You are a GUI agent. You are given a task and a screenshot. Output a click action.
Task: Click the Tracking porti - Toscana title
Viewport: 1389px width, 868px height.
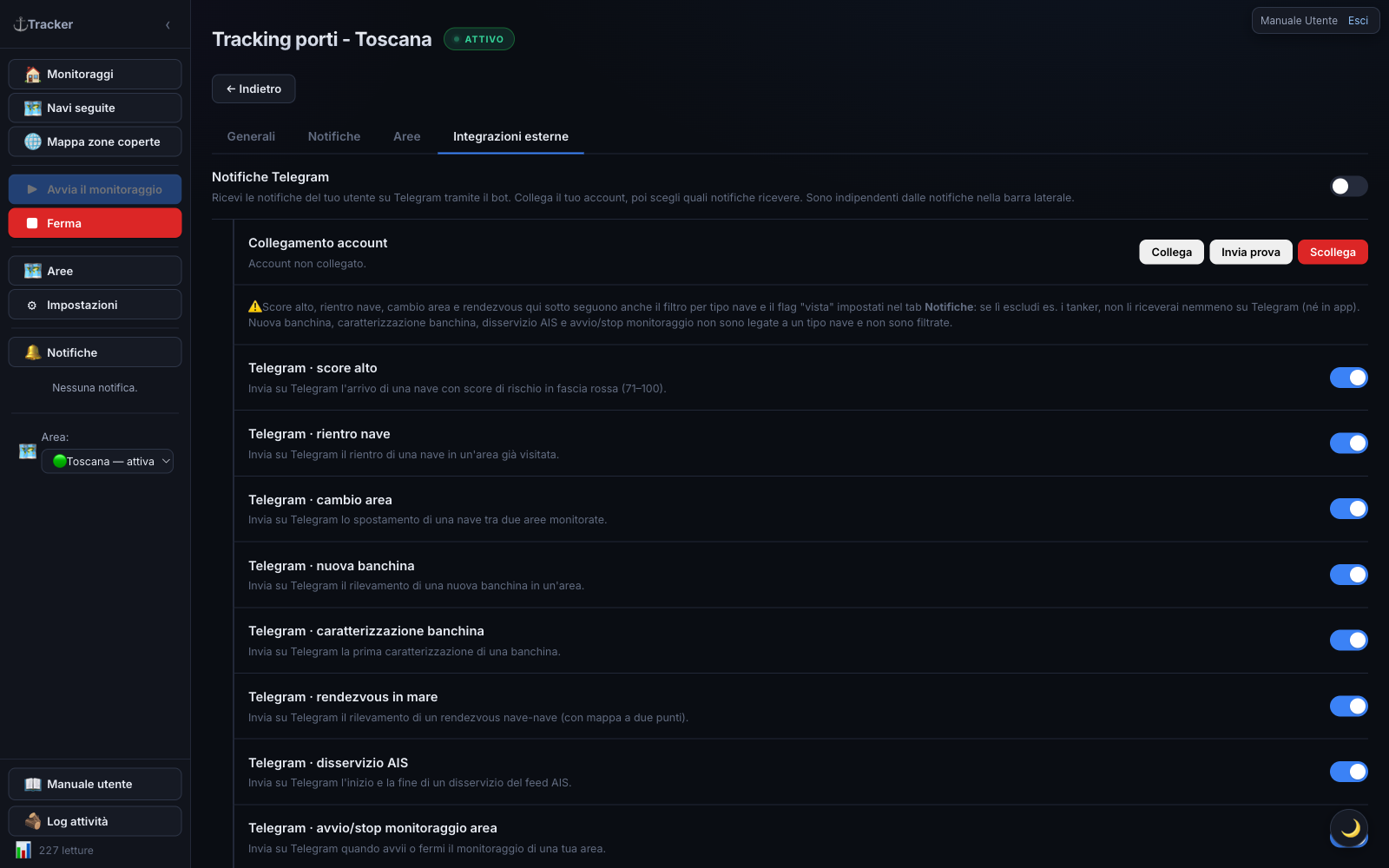pos(321,39)
